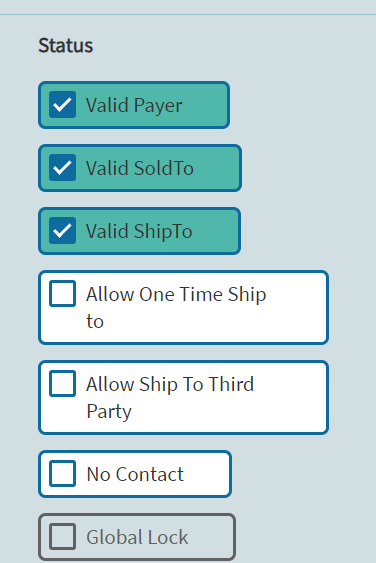
Task: Select the Valid SoldTo label text
Action: pos(140,168)
